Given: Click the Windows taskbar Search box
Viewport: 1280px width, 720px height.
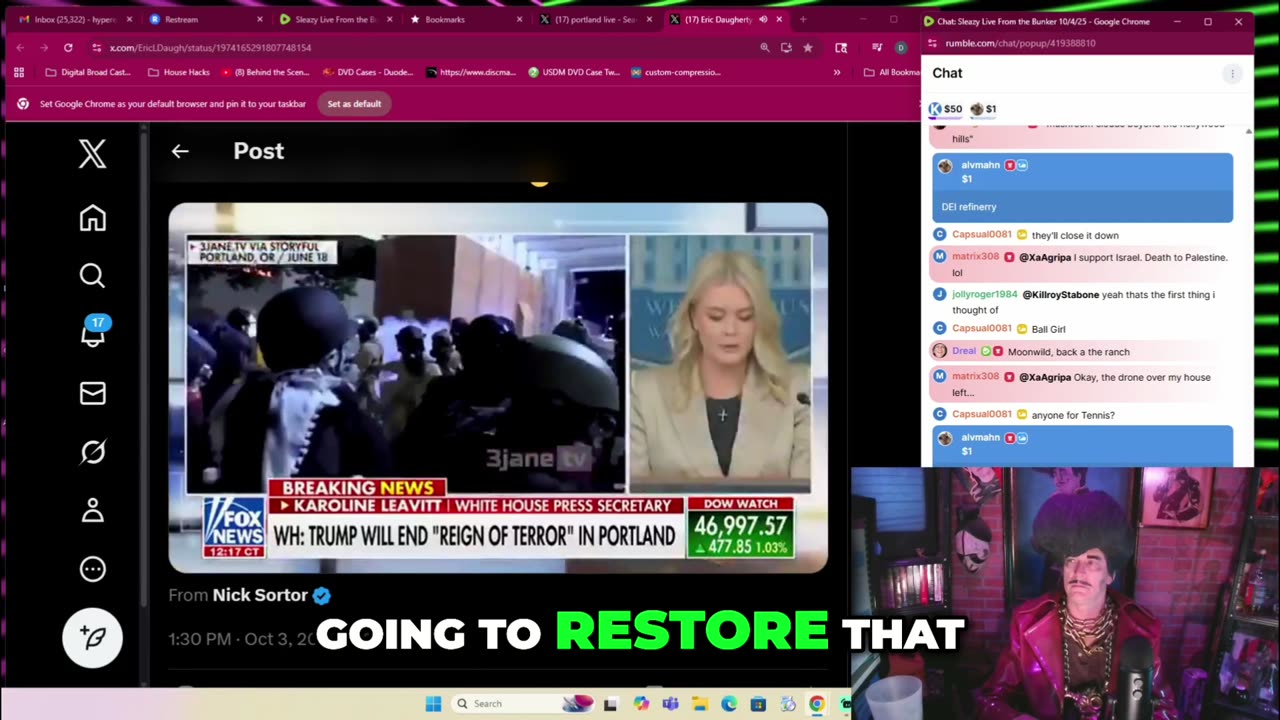Looking at the screenshot, I should [522, 704].
